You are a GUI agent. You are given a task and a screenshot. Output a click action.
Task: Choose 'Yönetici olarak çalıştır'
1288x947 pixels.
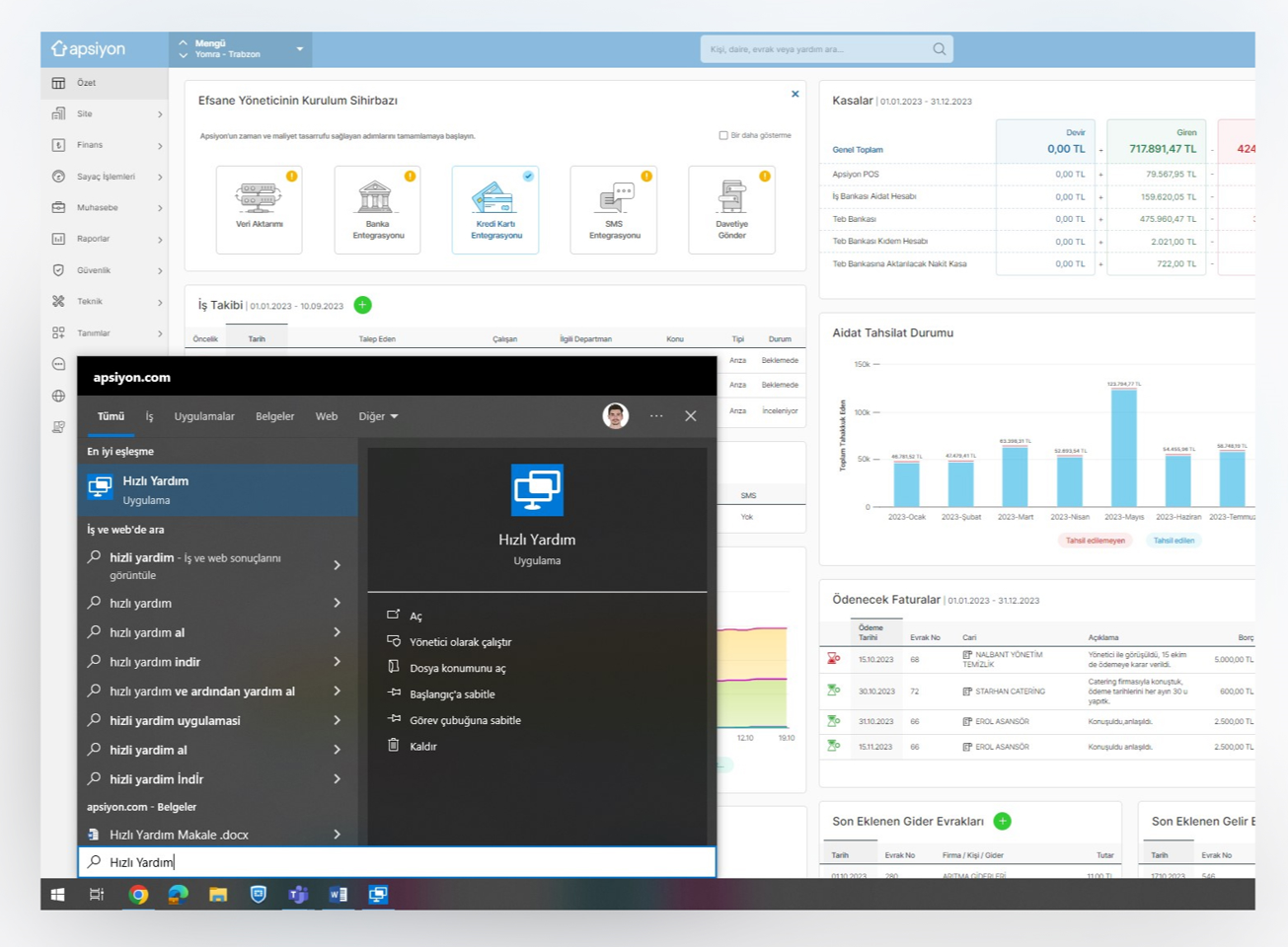pos(460,642)
